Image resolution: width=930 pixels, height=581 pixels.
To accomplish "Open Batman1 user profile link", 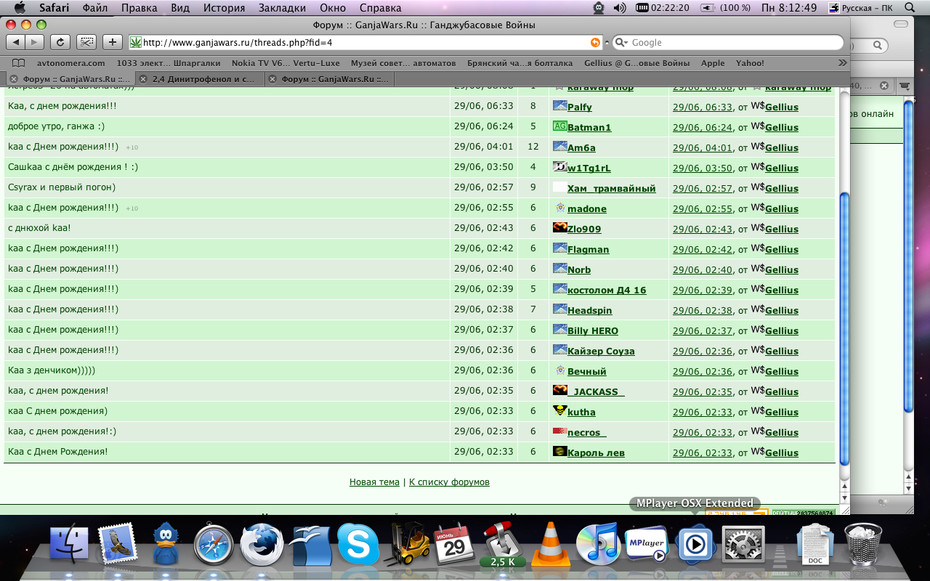I will 589,127.
